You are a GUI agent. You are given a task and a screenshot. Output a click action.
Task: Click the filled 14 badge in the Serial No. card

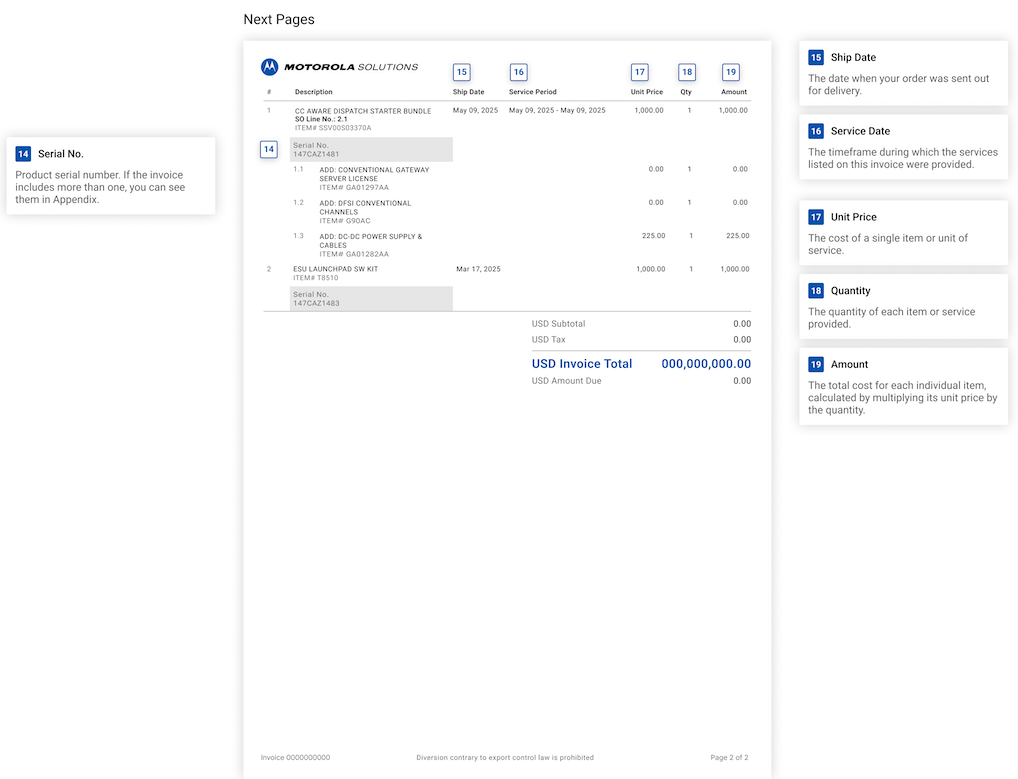coord(23,154)
